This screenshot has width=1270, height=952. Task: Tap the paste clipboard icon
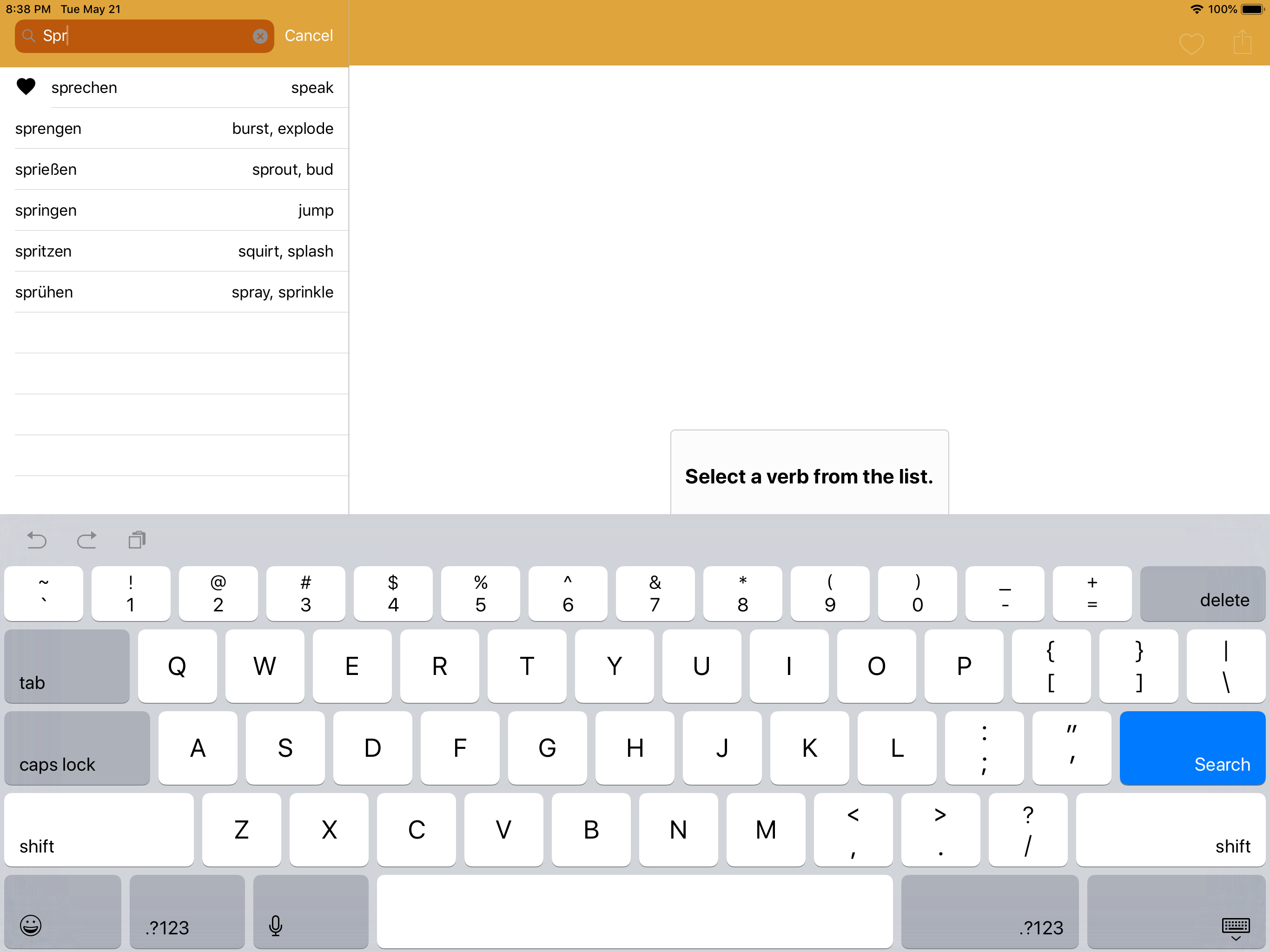(137, 540)
